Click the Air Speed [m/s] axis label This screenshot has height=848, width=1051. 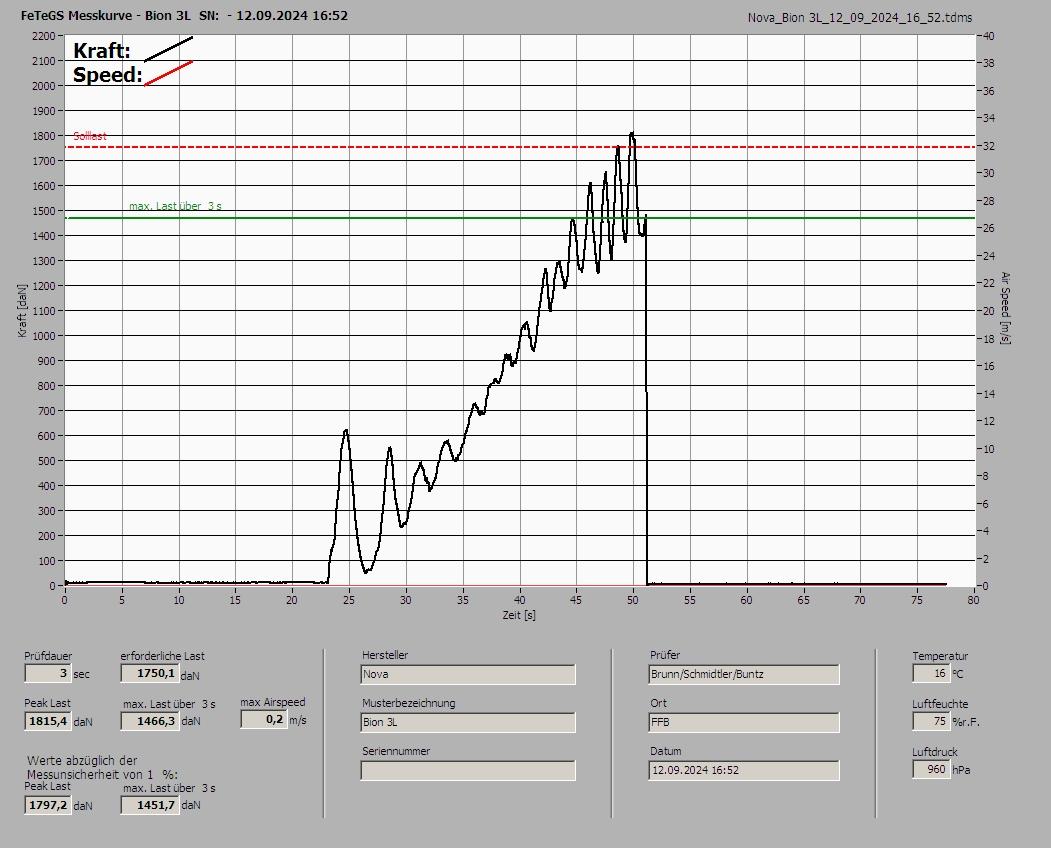tap(1005, 308)
